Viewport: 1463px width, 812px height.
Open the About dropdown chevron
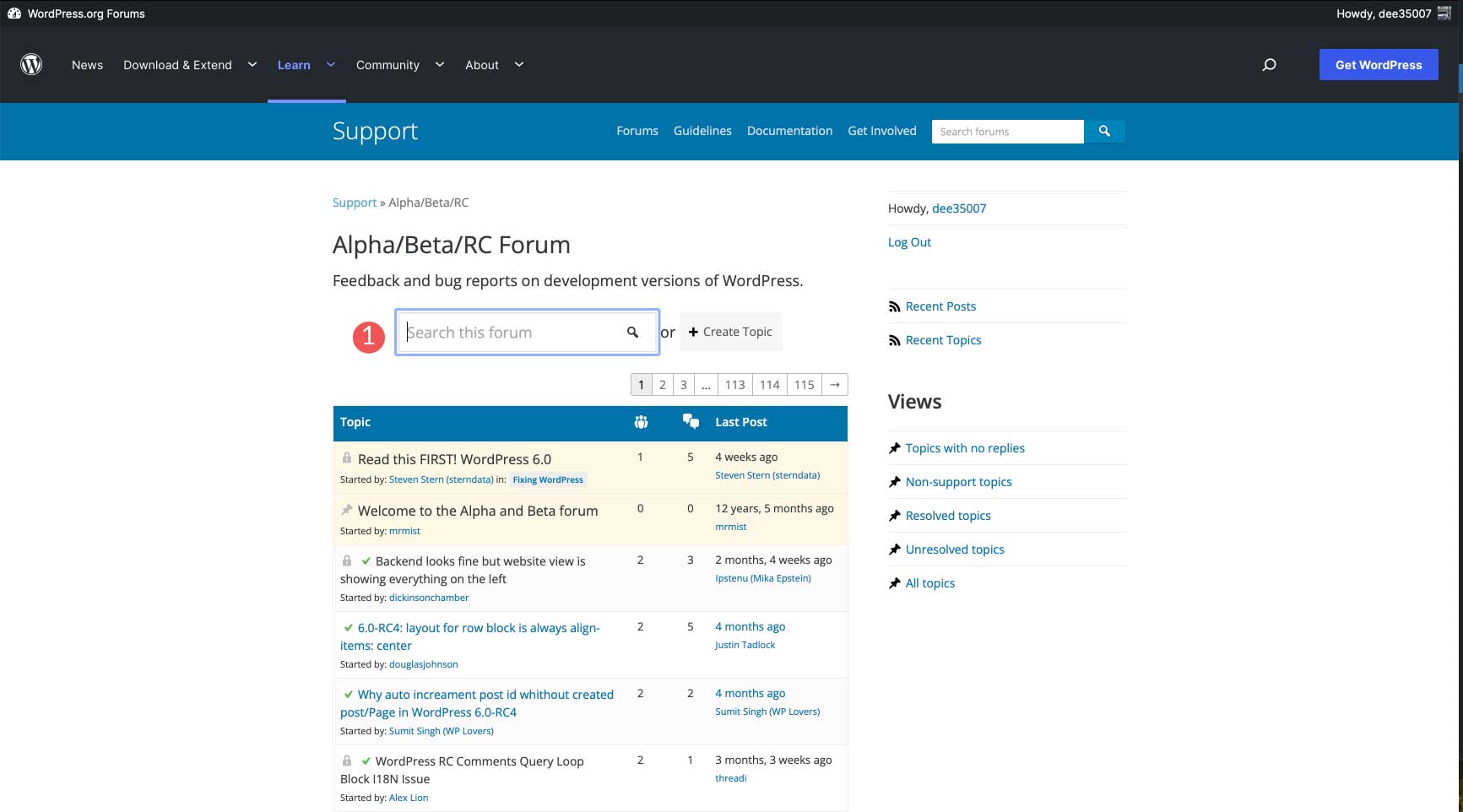pos(519,64)
